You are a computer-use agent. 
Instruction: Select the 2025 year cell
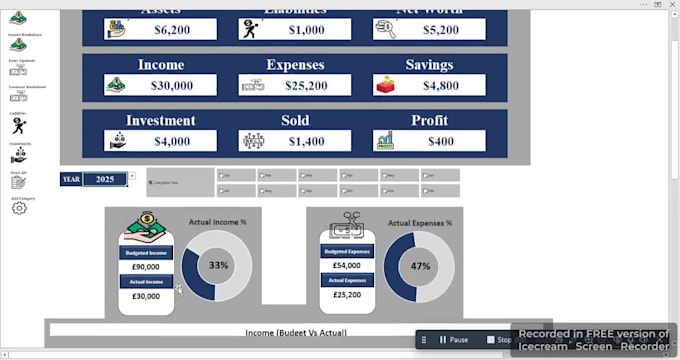tap(105, 179)
